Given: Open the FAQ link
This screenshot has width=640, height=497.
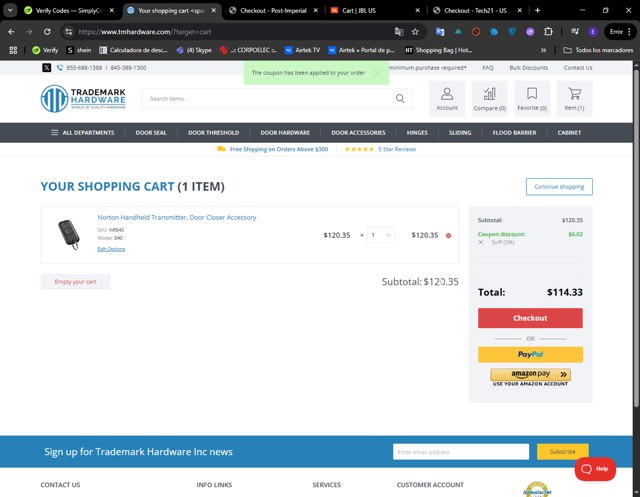Looking at the screenshot, I should click(488, 68).
